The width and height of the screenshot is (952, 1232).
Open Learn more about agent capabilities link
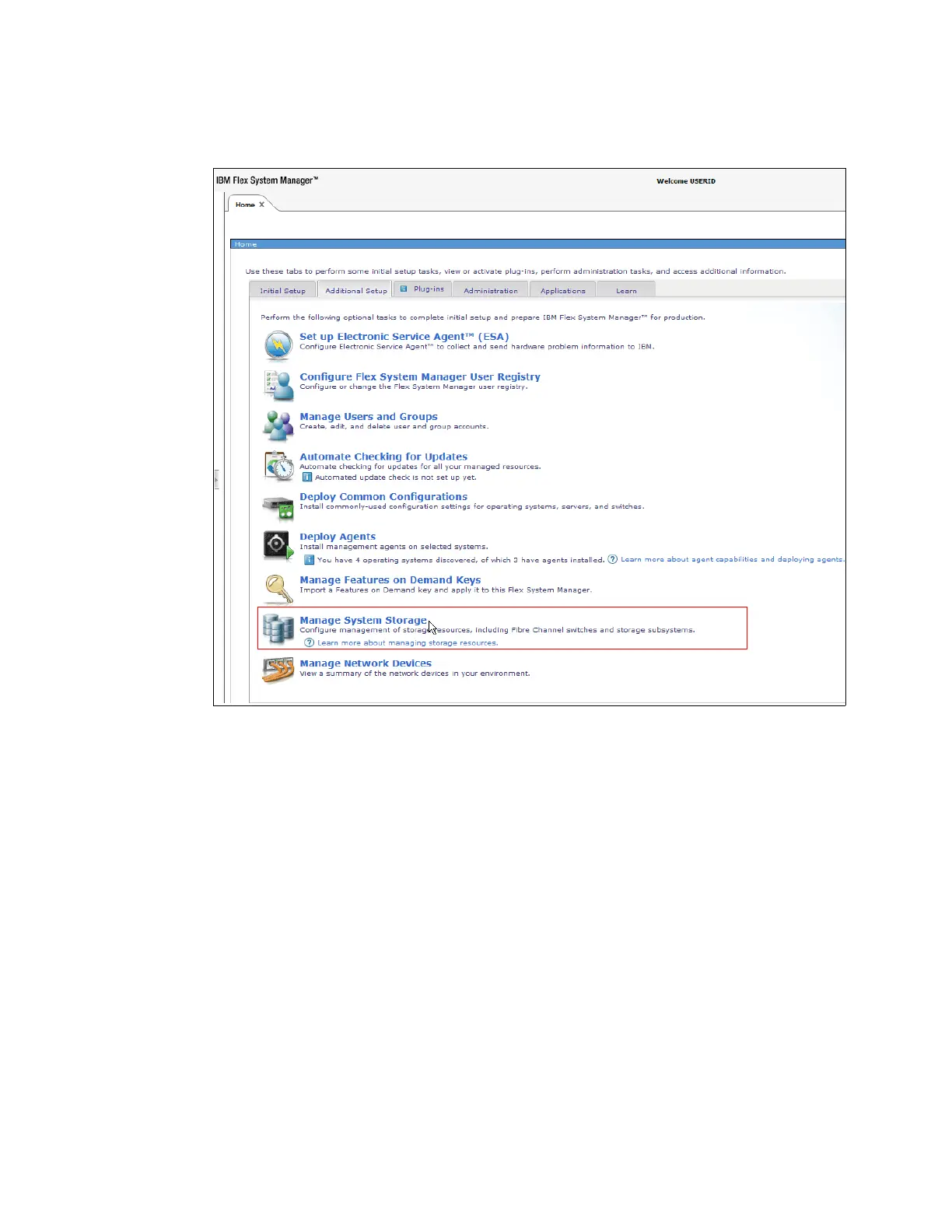tap(732, 559)
